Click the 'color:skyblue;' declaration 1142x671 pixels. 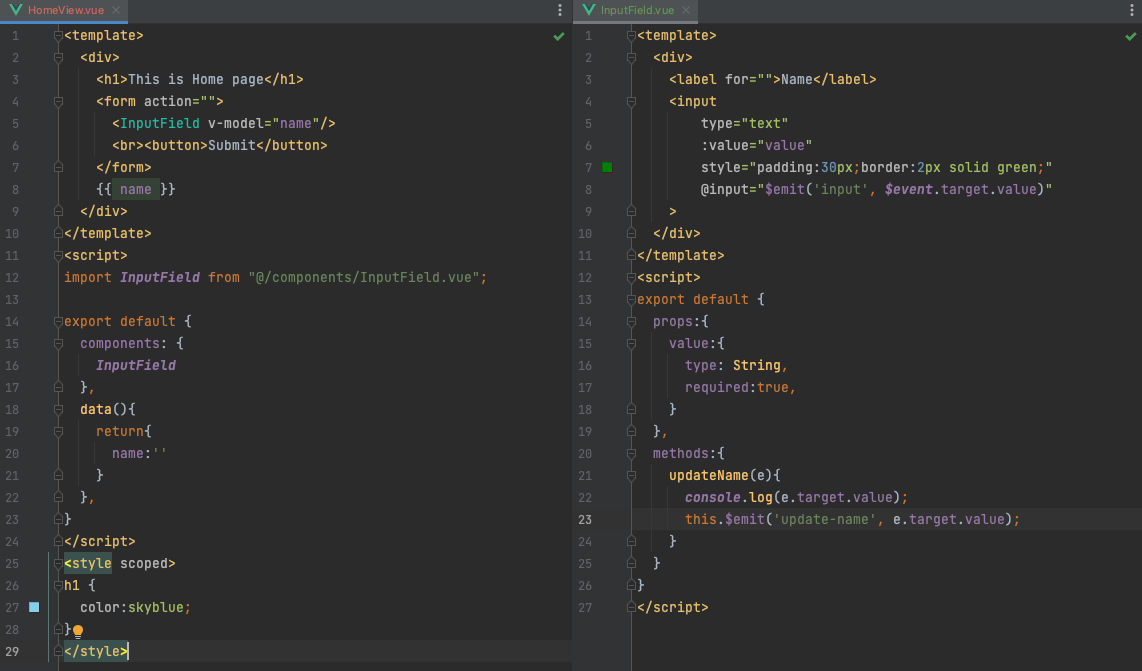coord(135,608)
